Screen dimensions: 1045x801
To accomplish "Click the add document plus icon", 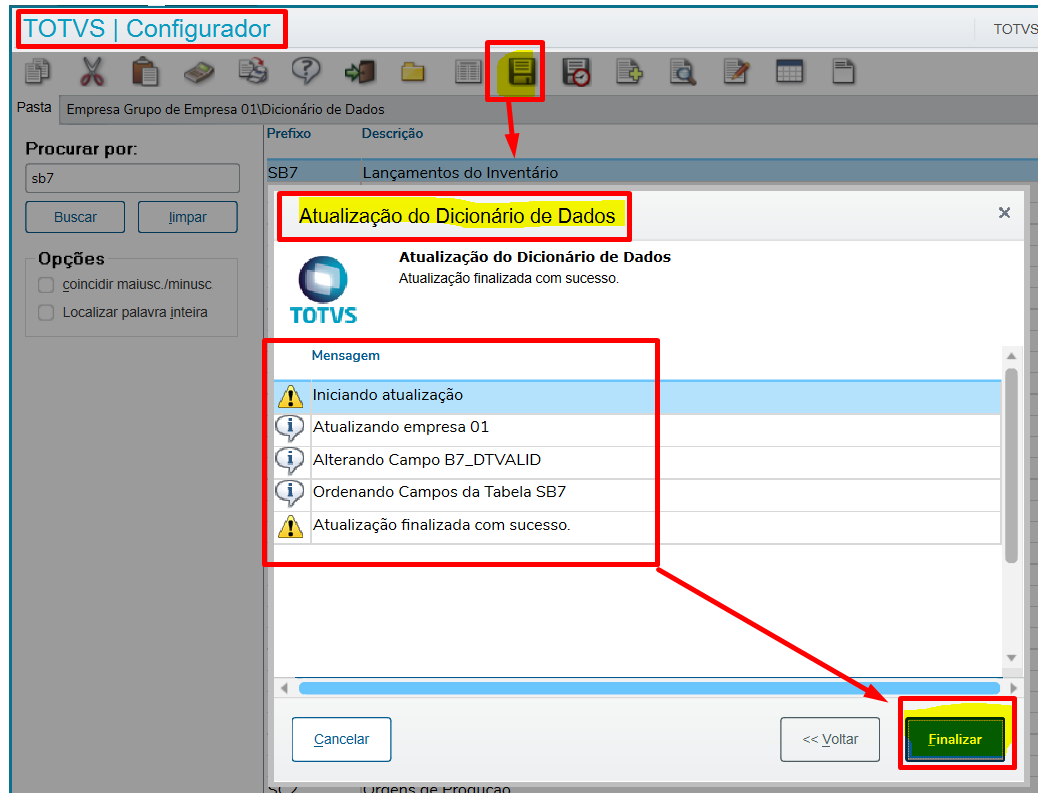I will point(629,71).
